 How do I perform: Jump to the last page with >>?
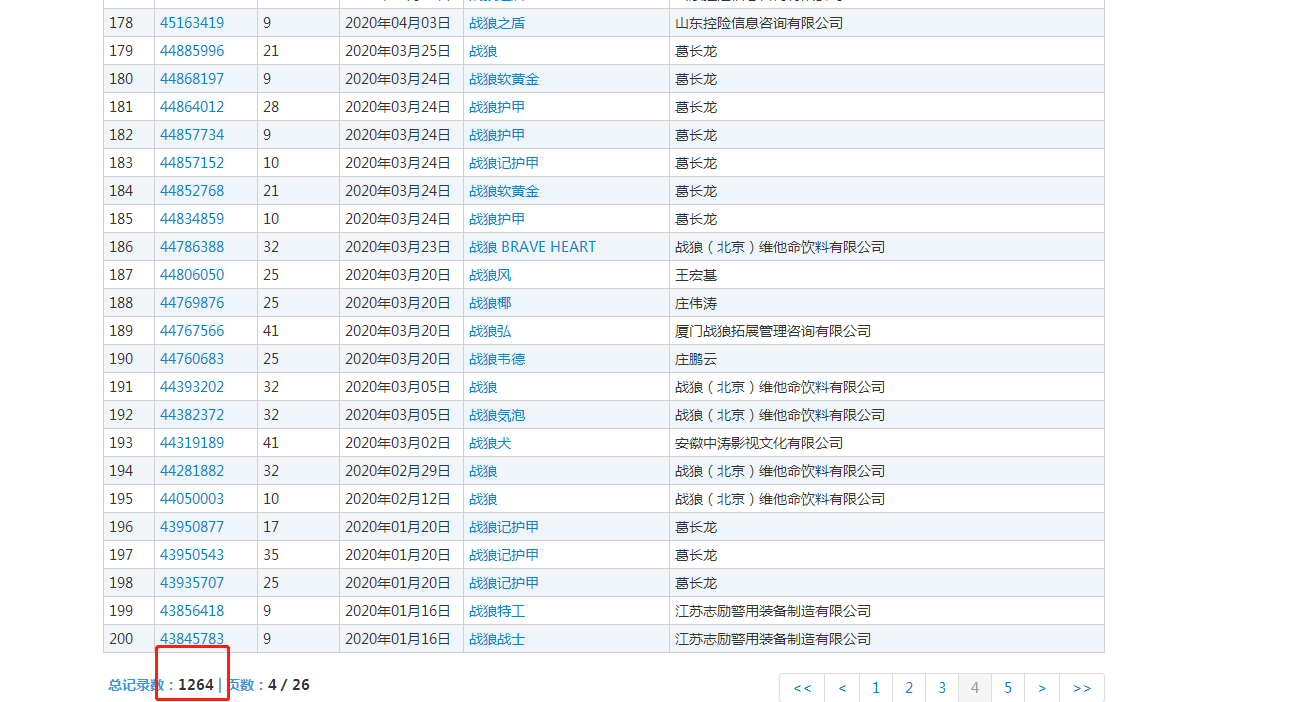point(1081,688)
